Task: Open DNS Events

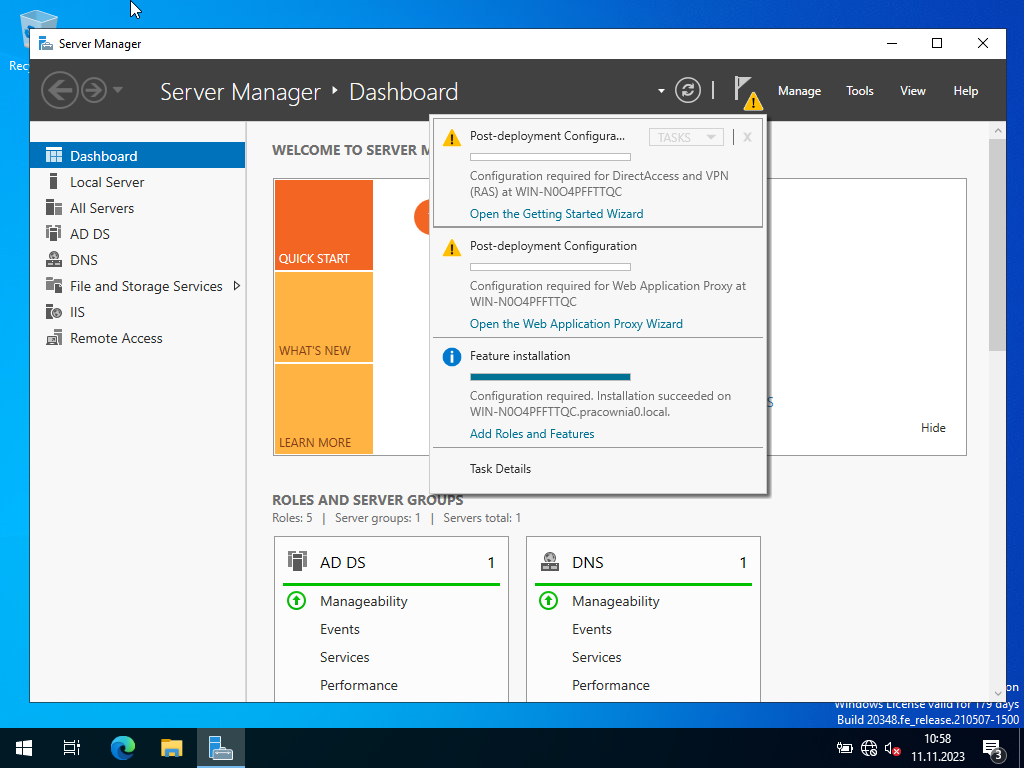Action: coord(592,629)
